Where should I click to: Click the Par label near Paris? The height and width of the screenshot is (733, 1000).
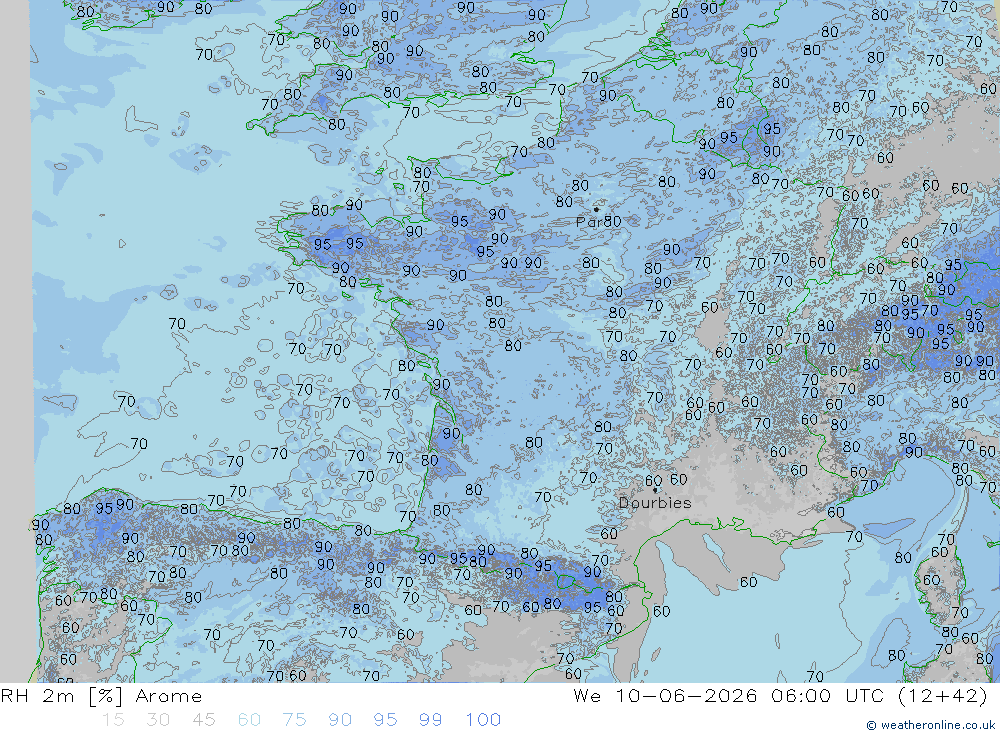589,222
